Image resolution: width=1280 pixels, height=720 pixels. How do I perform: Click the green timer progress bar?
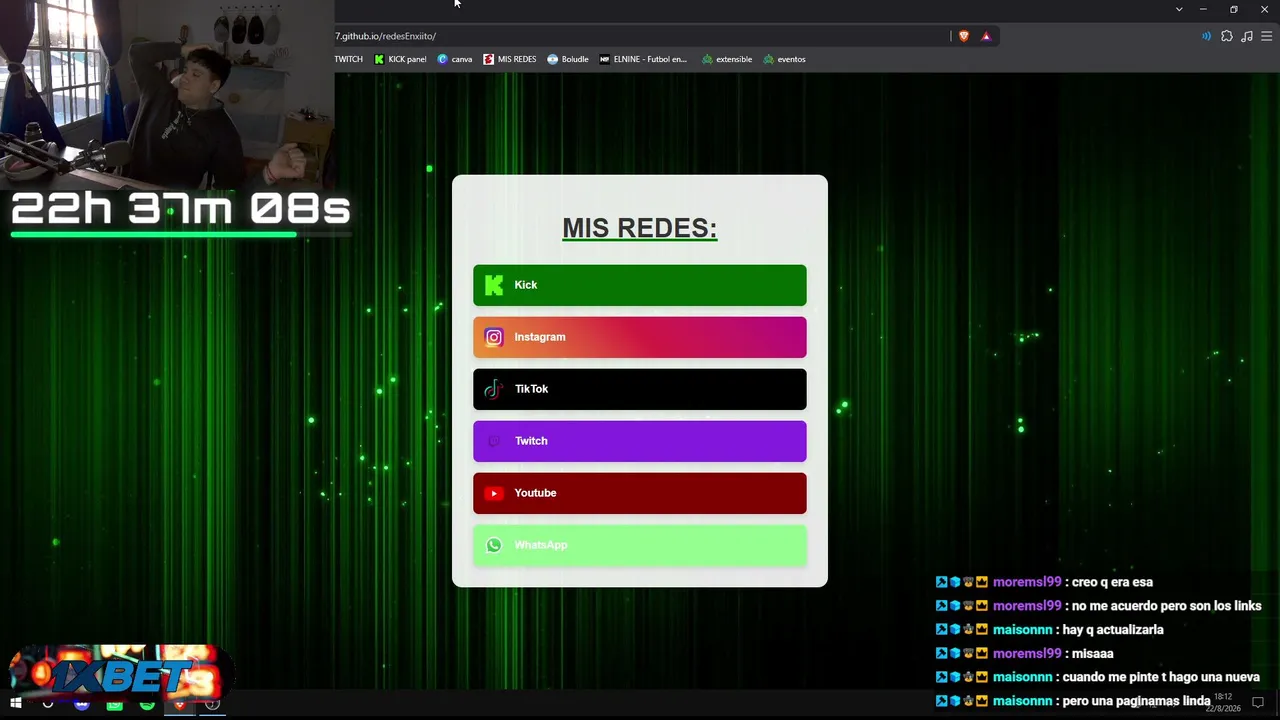coord(154,235)
